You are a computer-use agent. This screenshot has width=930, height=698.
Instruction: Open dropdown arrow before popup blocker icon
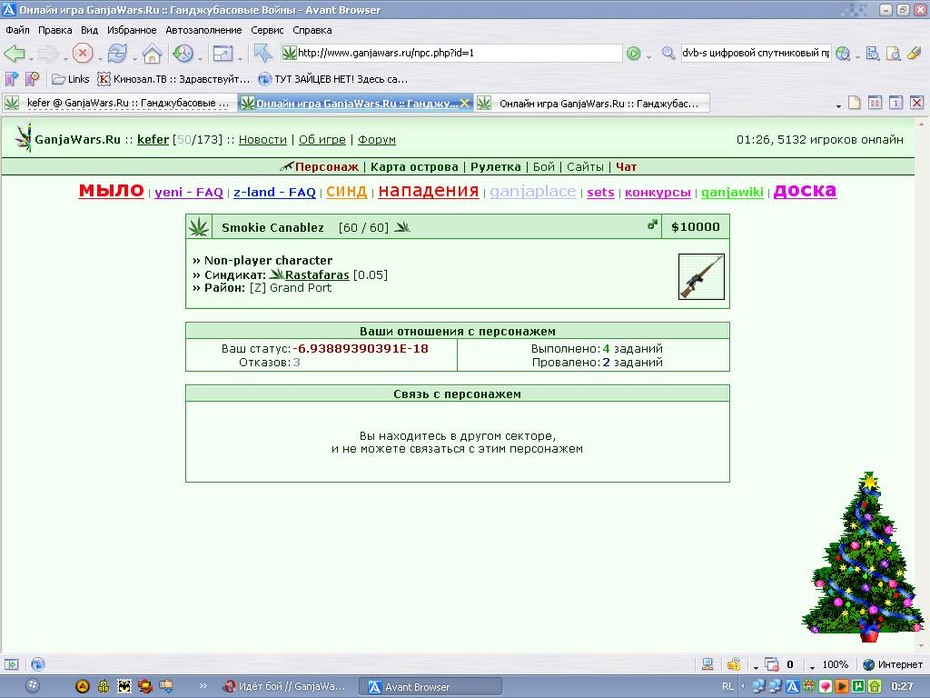click(756, 668)
